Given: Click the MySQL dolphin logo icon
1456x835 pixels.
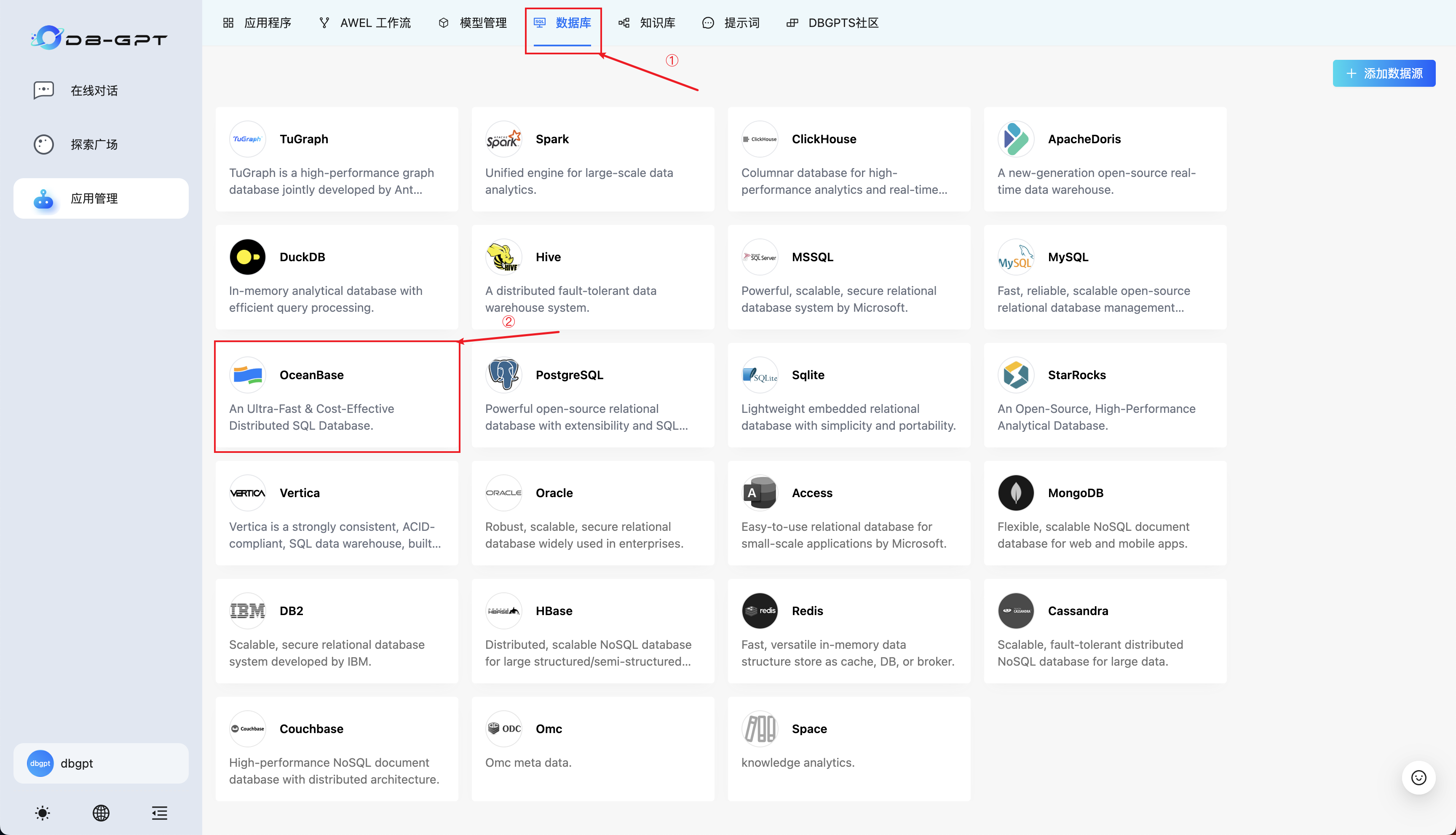Looking at the screenshot, I should click(1016, 257).
